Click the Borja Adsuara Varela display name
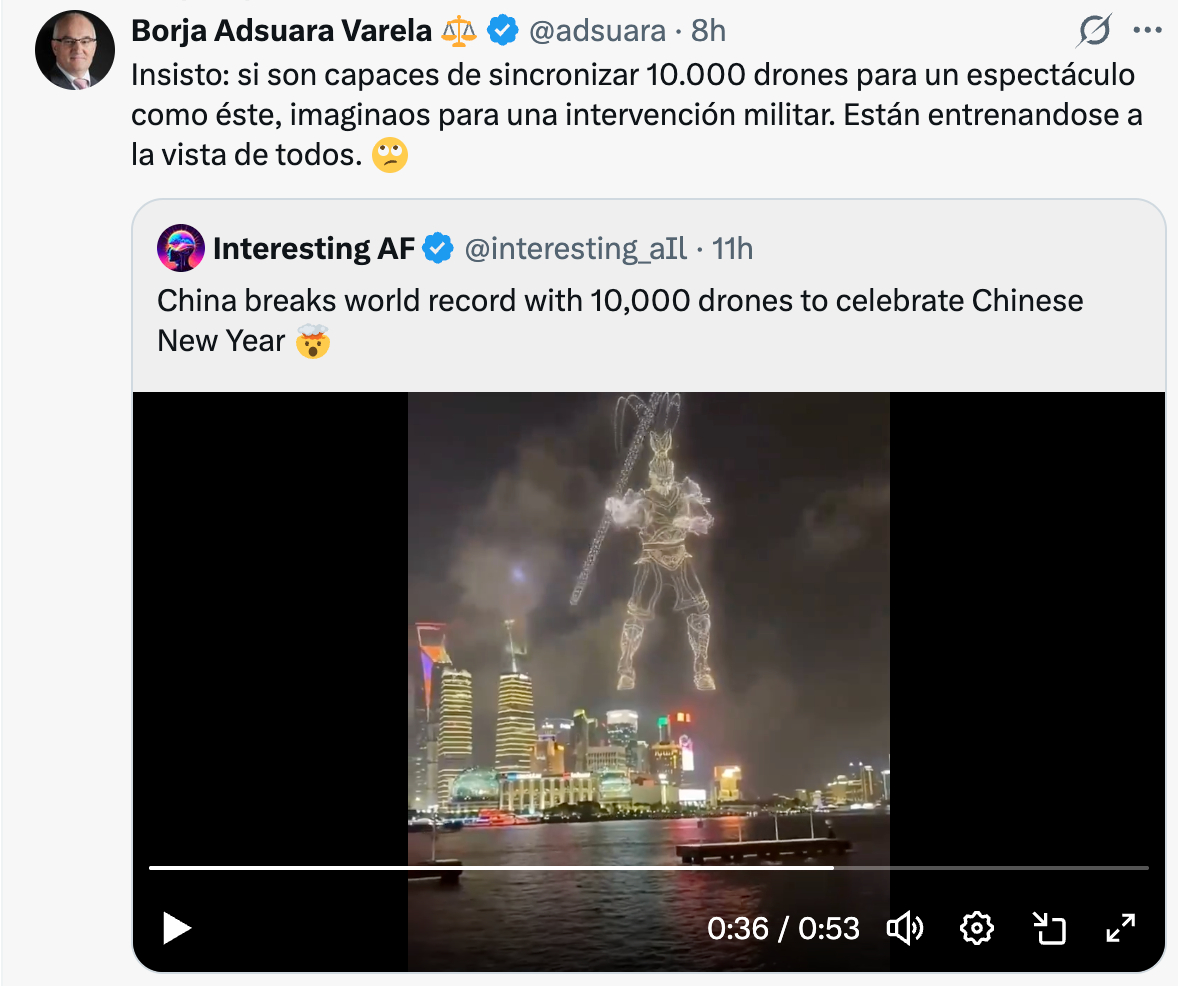This screenshot has width=1178, height=986. coord(282,31)
